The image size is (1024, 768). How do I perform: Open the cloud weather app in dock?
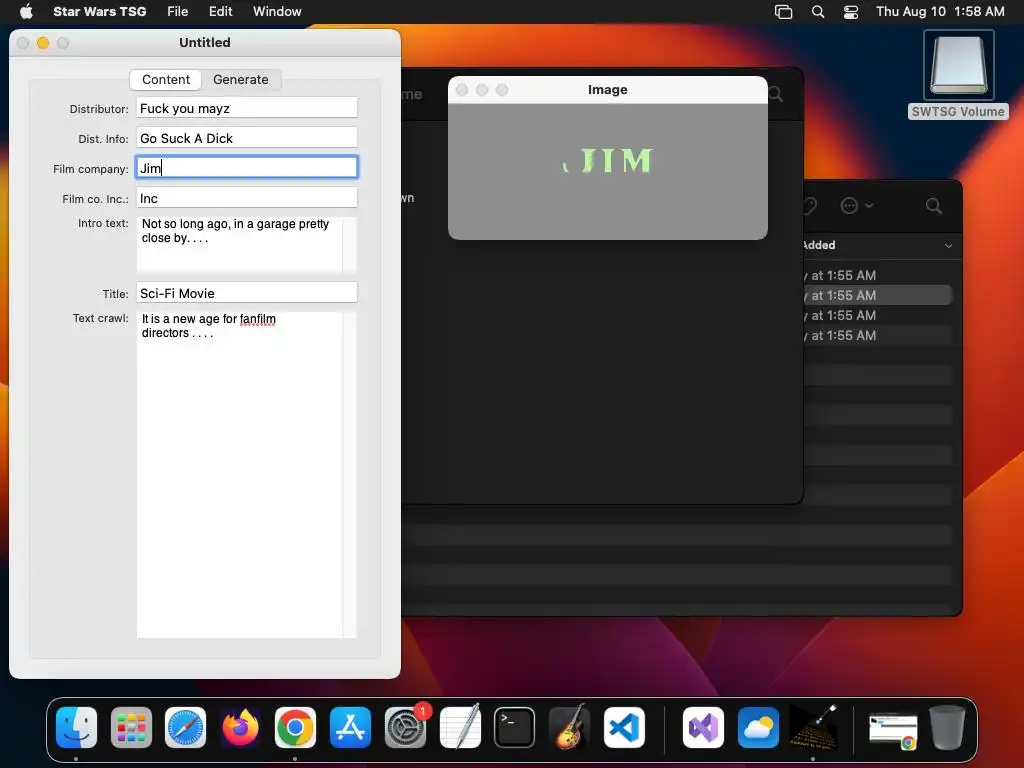pyautogui.click(x=758, y=728)
